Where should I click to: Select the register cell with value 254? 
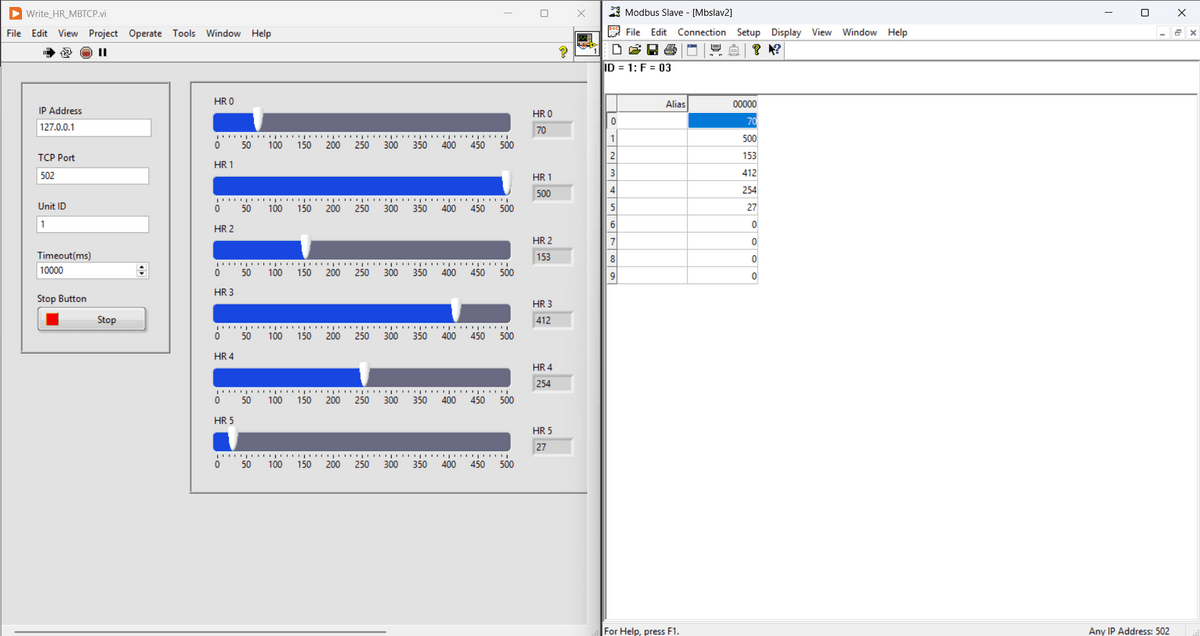click(x=723, y=189)
